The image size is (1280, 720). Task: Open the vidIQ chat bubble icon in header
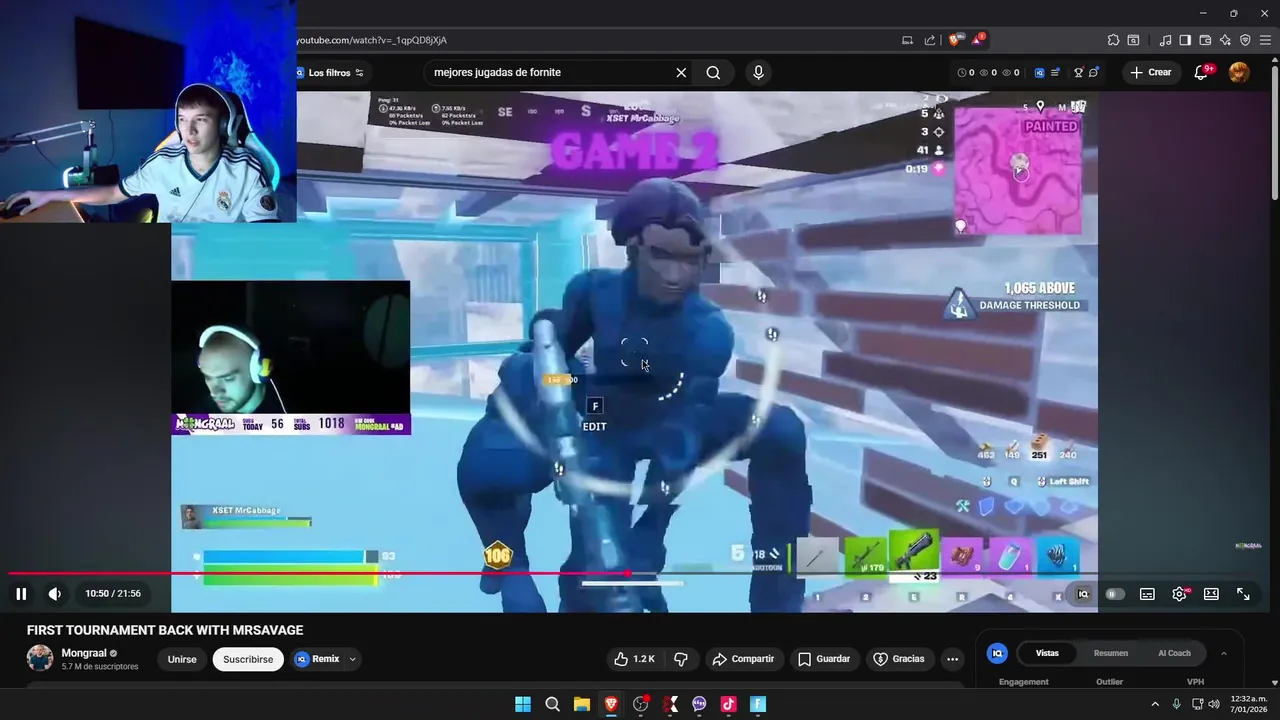click(x=1094, y=72)
